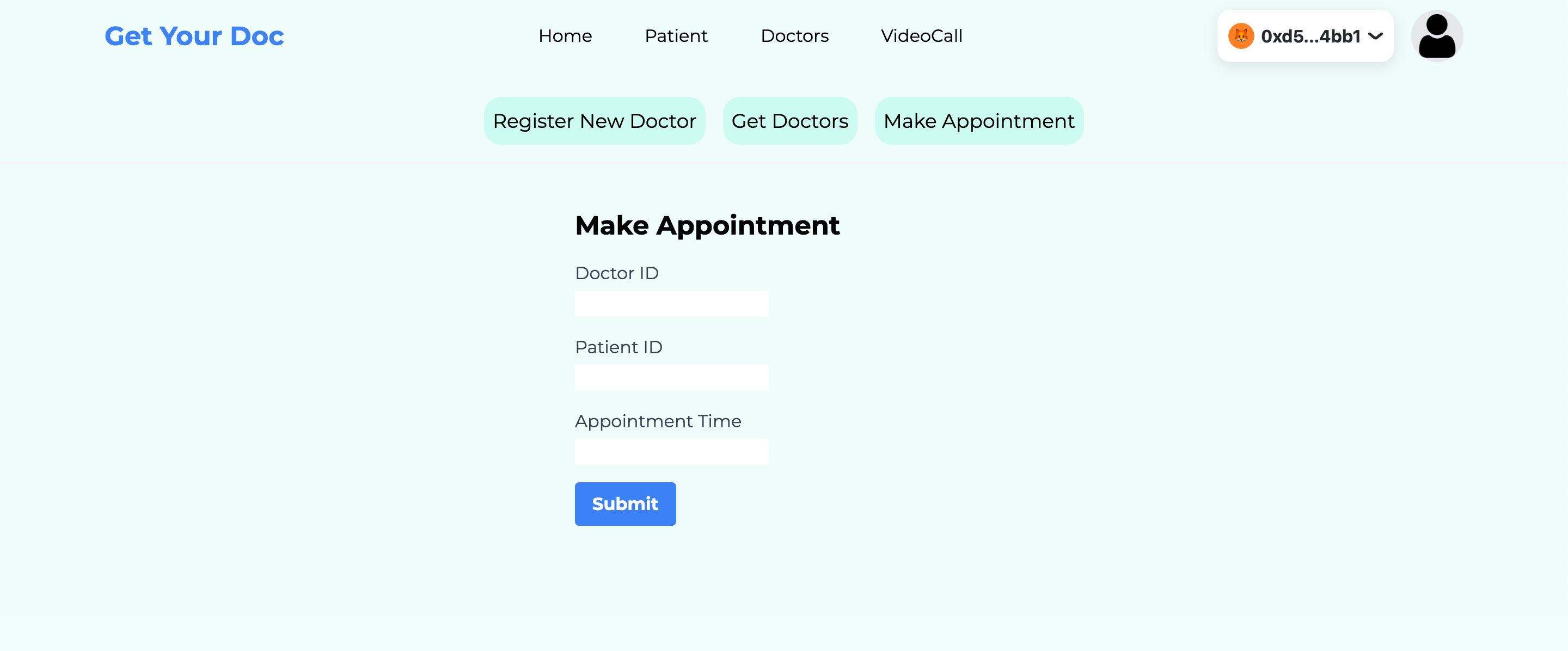Click the Get Doctors button

[x=790, y=120]
